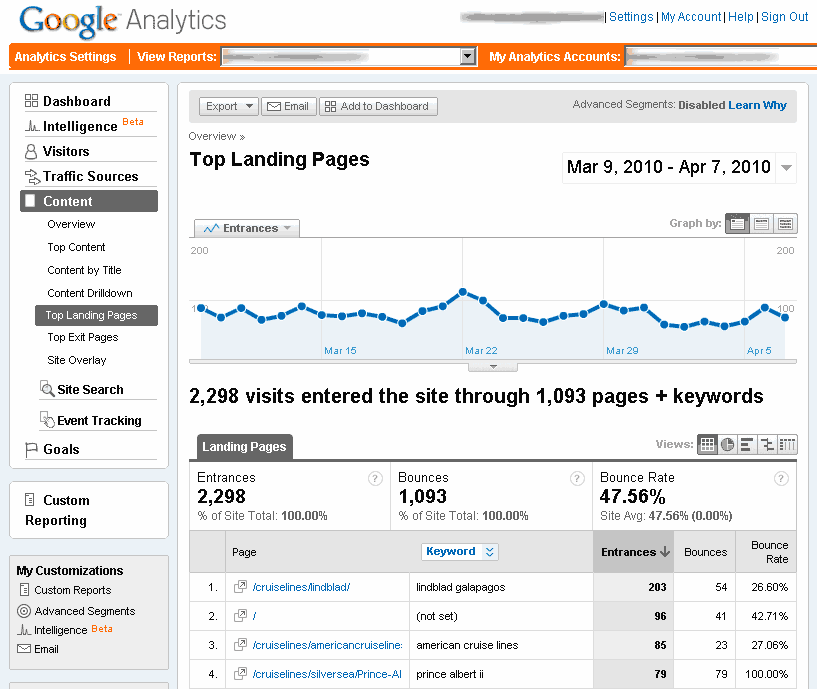Open Content Overview report

(71, 224)
